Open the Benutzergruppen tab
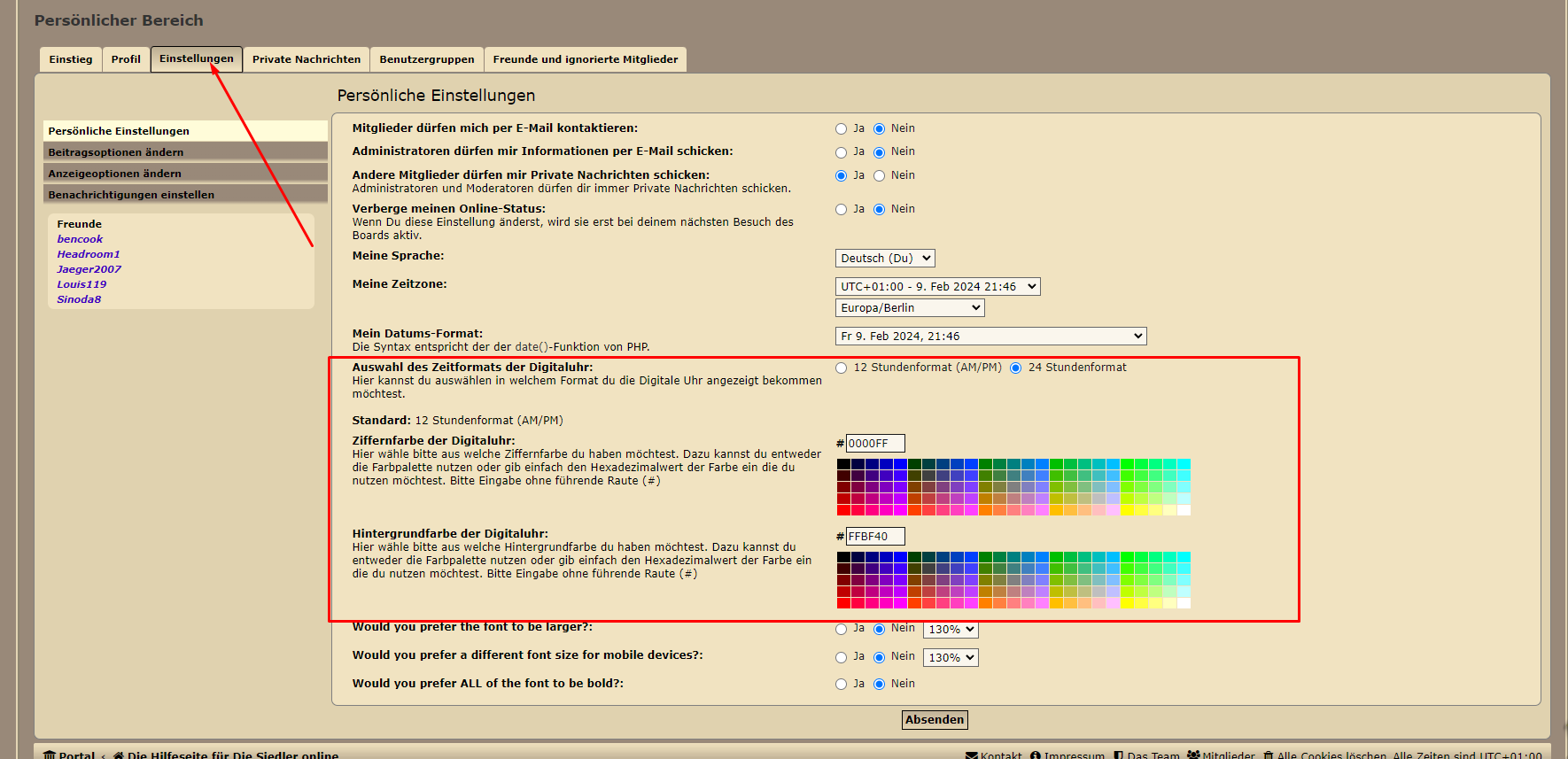 point(427,59)
